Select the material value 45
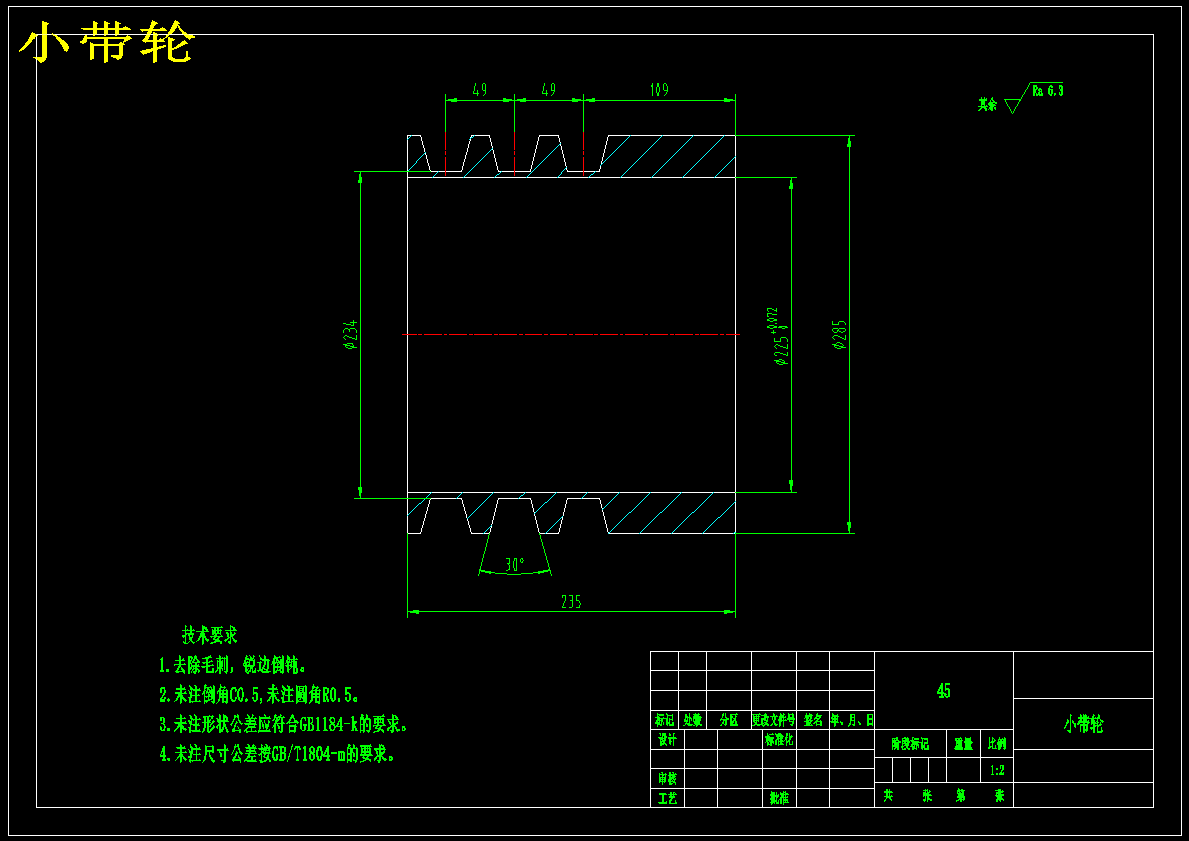The image size is (1189, 841). 943,691
